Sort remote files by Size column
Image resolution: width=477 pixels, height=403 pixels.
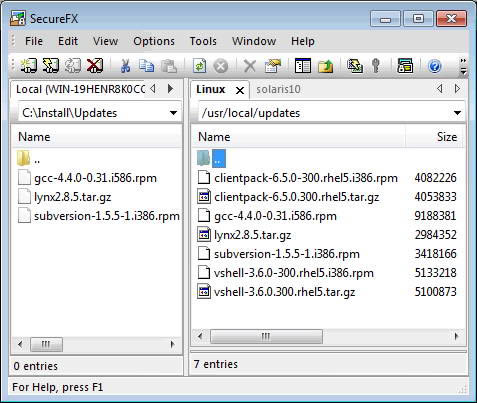[x=434, y=137]
